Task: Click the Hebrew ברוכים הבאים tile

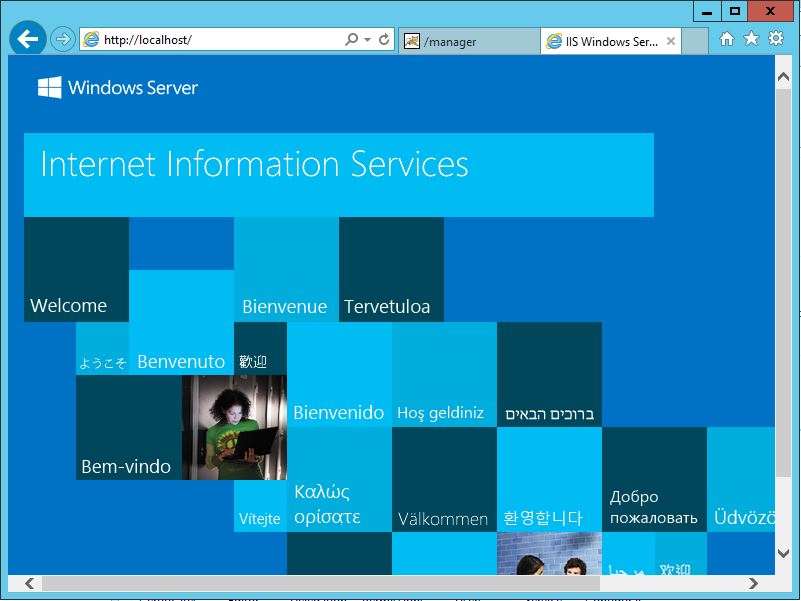Action: coord(549,375)
